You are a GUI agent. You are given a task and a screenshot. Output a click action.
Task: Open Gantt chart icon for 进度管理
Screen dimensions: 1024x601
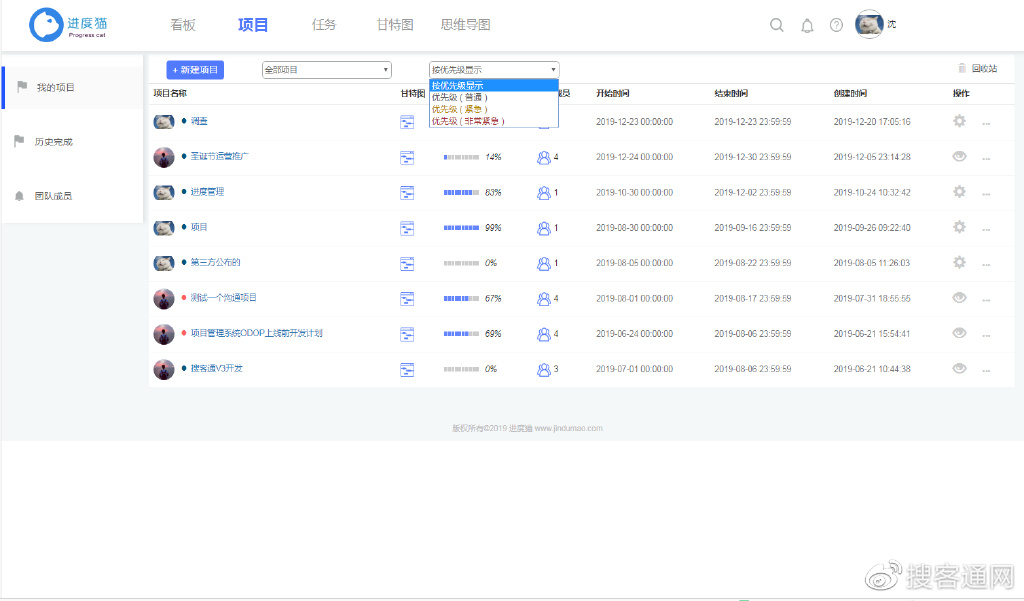[407, 193]
